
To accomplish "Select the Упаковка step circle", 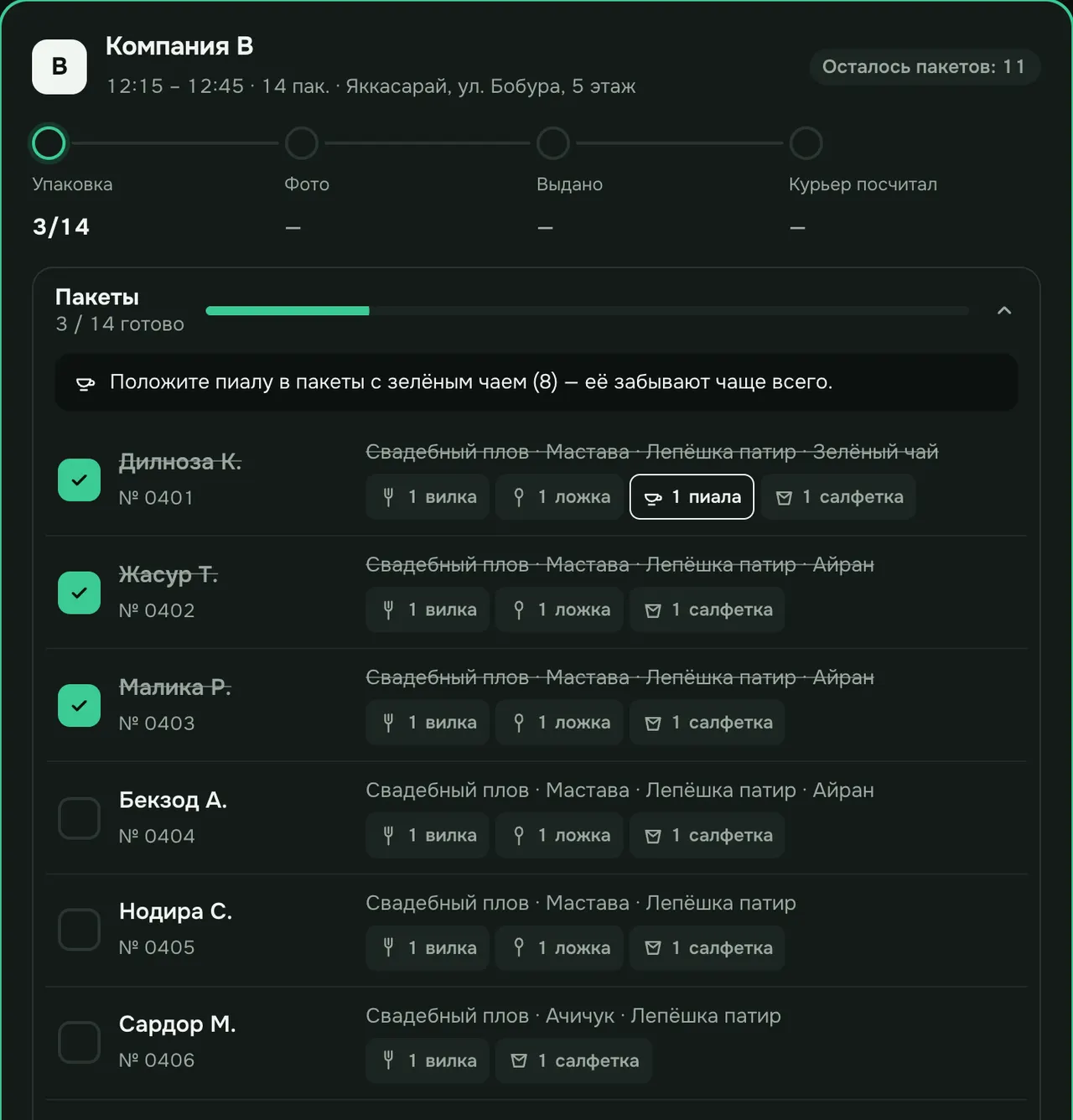I will 49,143.
